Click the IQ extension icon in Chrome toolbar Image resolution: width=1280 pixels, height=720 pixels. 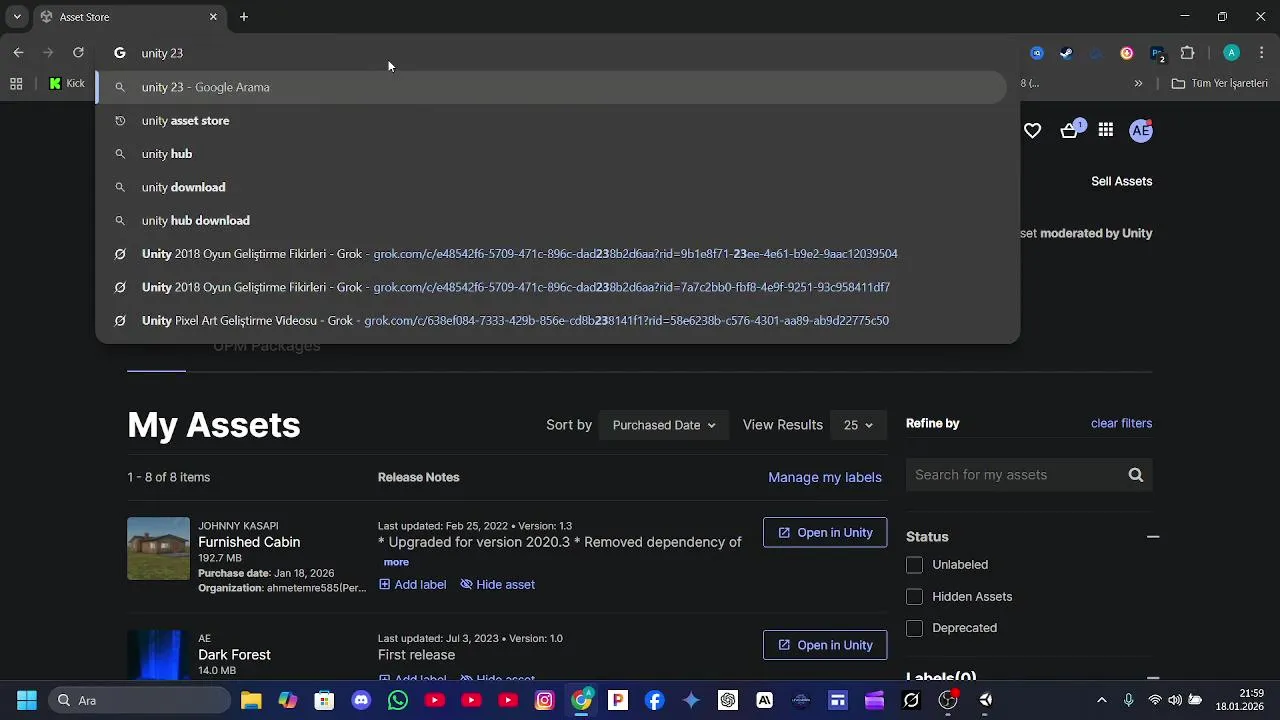1037,53
